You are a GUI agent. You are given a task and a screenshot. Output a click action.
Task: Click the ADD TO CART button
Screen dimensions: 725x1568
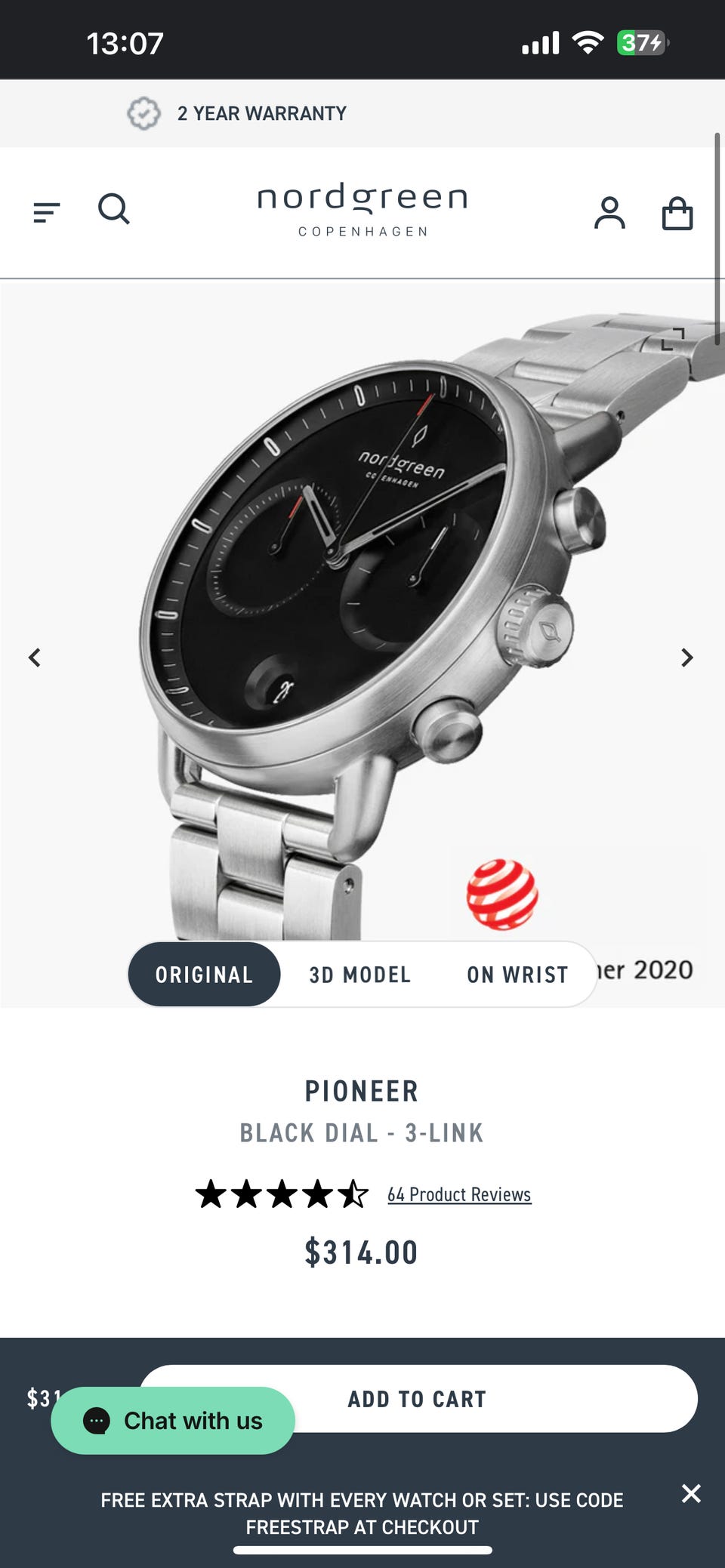418,1399
